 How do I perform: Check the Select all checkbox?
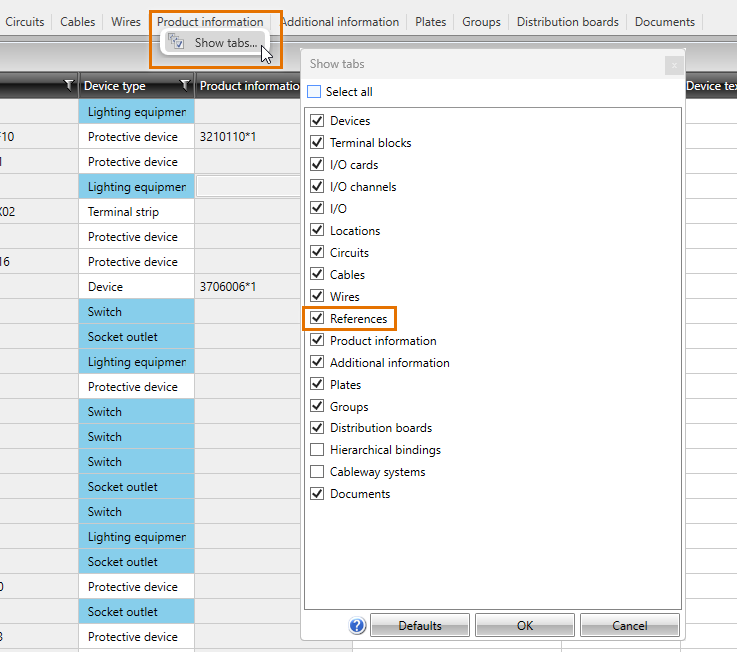pyautogui.click(x=315, y=92)
